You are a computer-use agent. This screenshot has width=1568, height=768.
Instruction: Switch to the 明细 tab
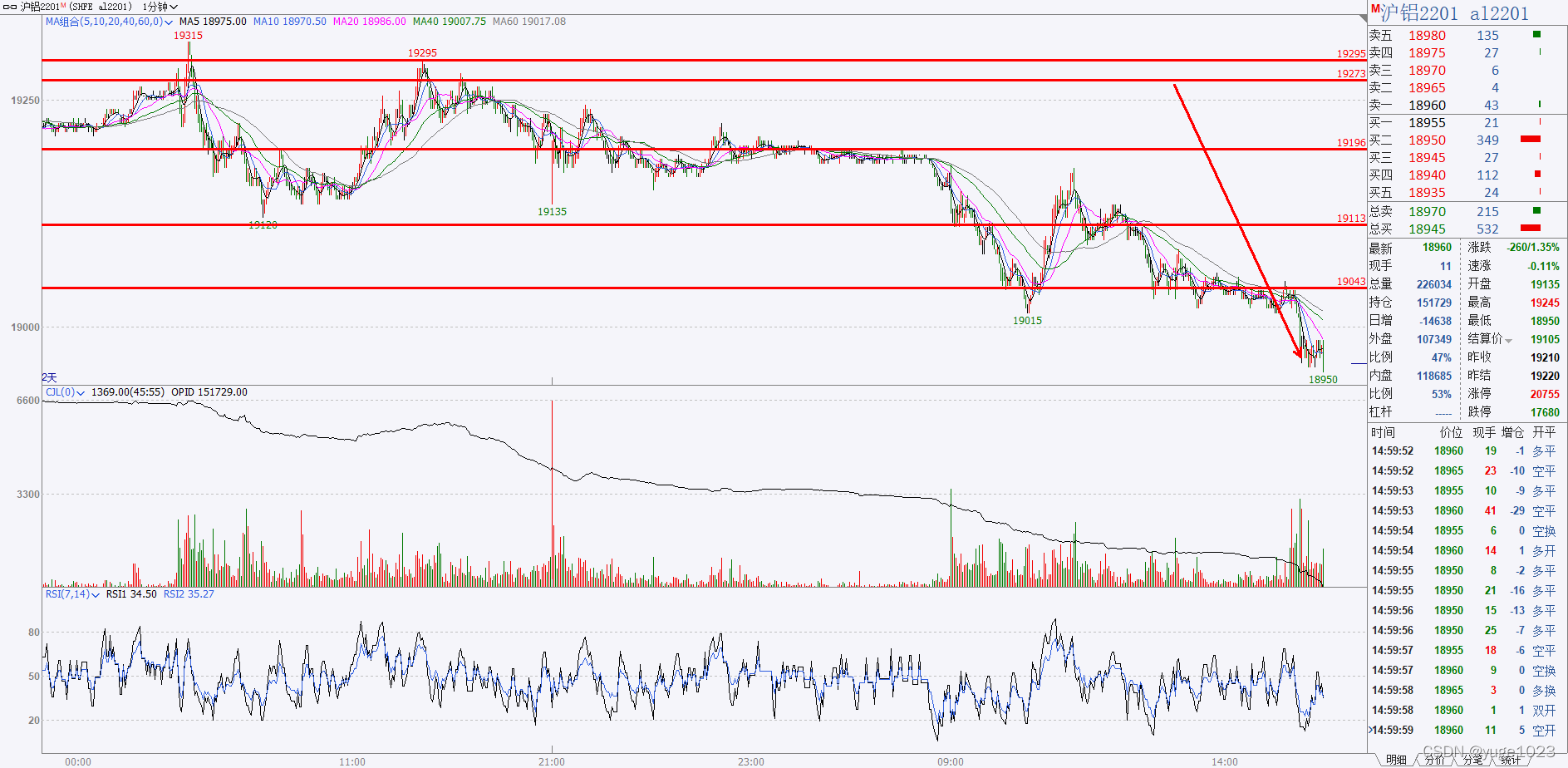[1396, 760]
